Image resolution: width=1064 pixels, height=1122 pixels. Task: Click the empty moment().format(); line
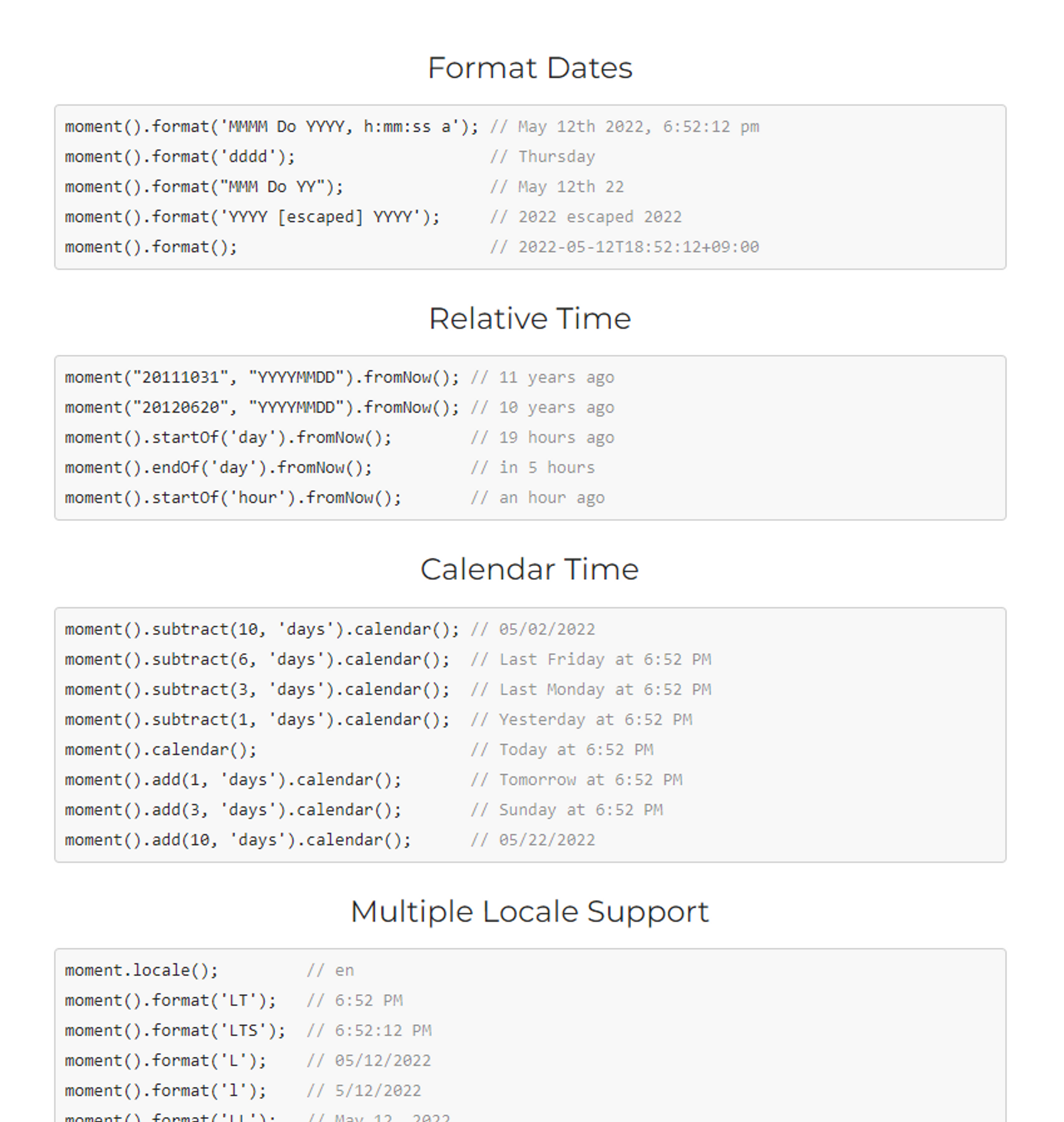[x=151, y=247]
